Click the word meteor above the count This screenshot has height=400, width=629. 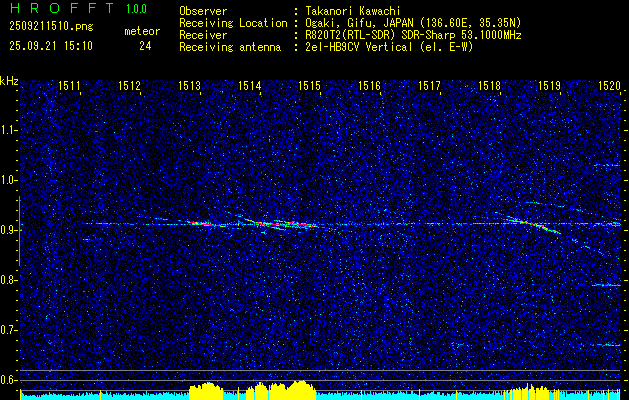[x=142, y=31]
